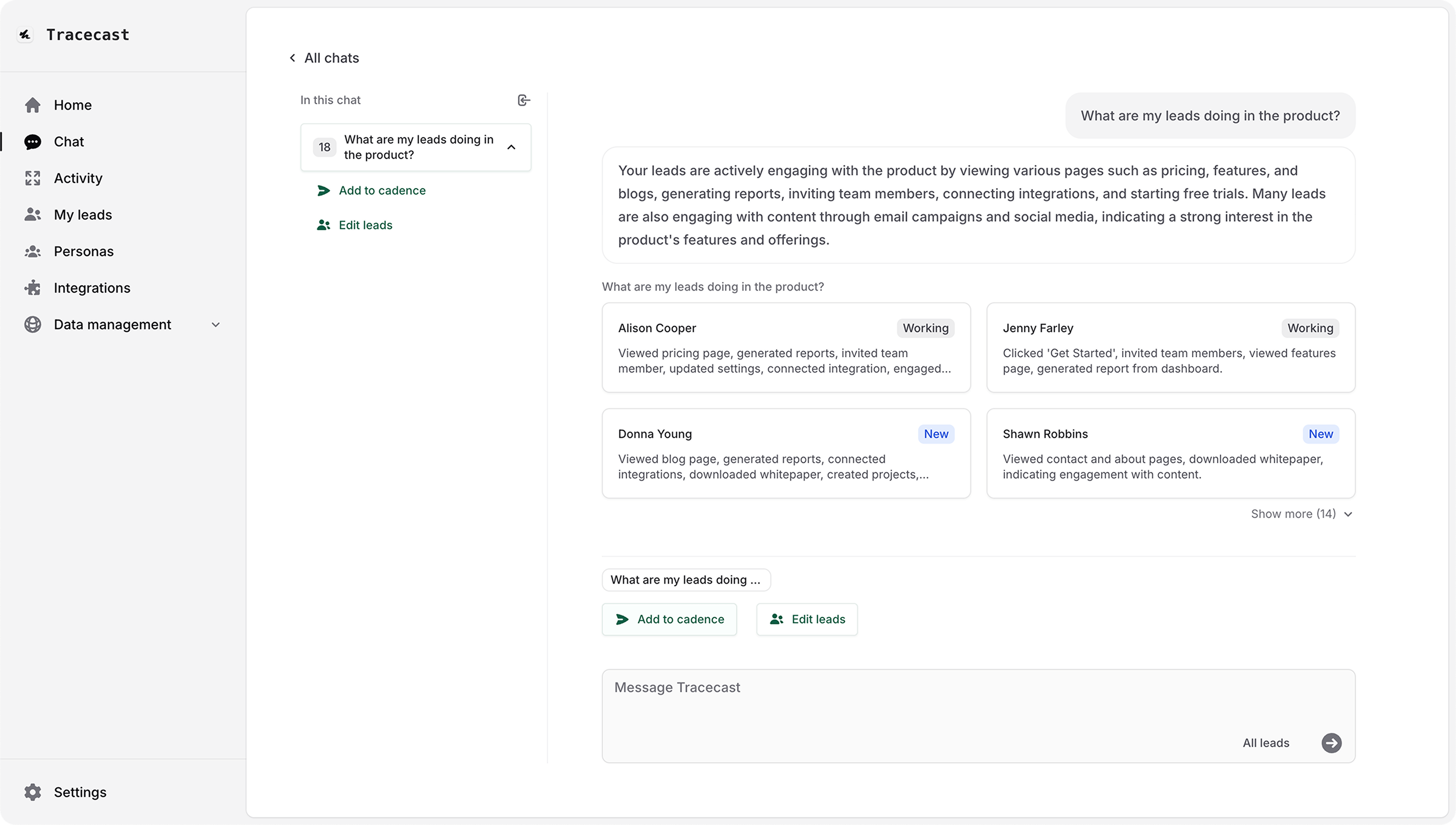Click the Integrations puzzle icon
The width and height of the screenshot is (1456, 825).
[33, 288]
